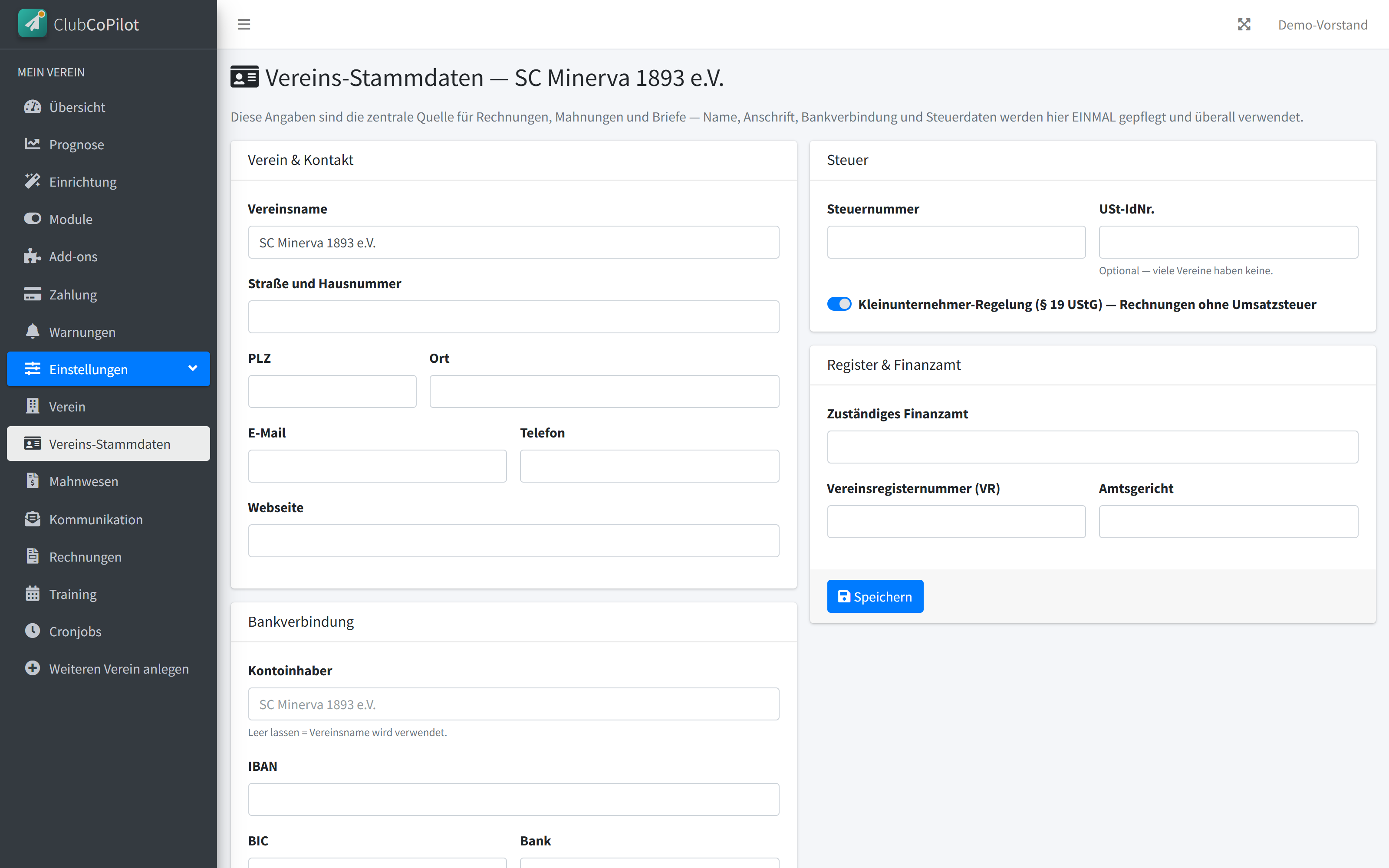Click the Add-ons puzzle piece icon
The width and height of the screenshot is (1389, 868).
pos(33,256)
